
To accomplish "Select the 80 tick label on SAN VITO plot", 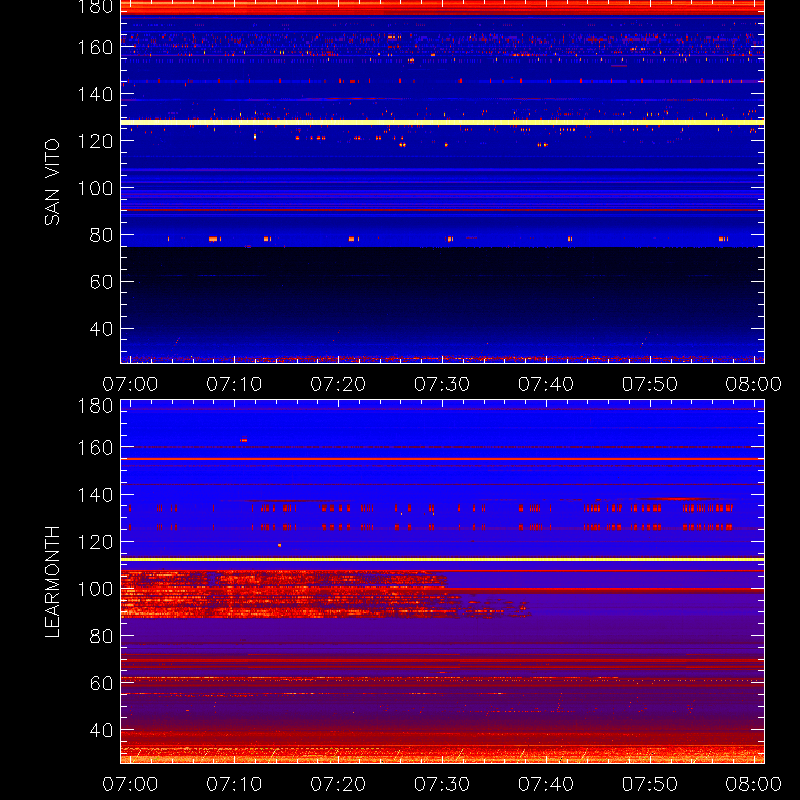I will (101, 235).
